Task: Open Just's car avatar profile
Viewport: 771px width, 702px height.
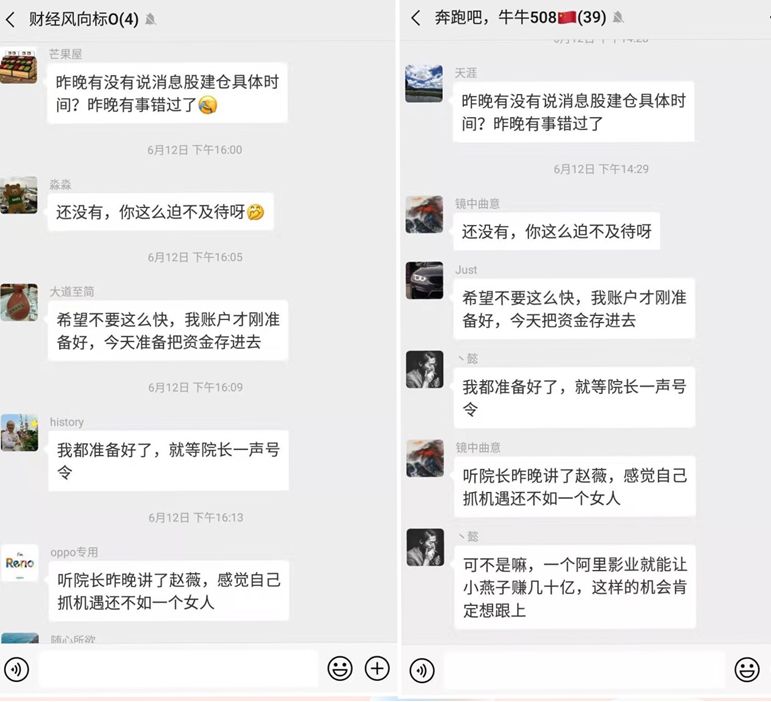Action: click(x=424, y=280)
